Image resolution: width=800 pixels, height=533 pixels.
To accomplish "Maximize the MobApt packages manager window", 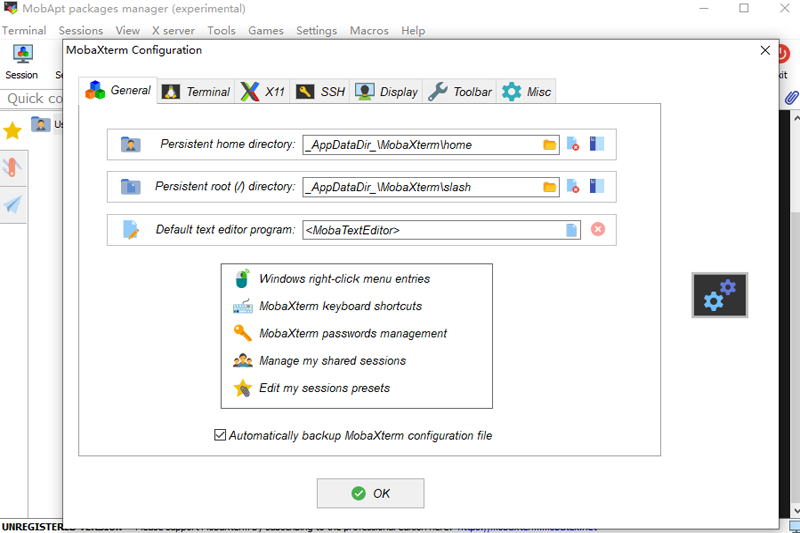I will (744, 8).
